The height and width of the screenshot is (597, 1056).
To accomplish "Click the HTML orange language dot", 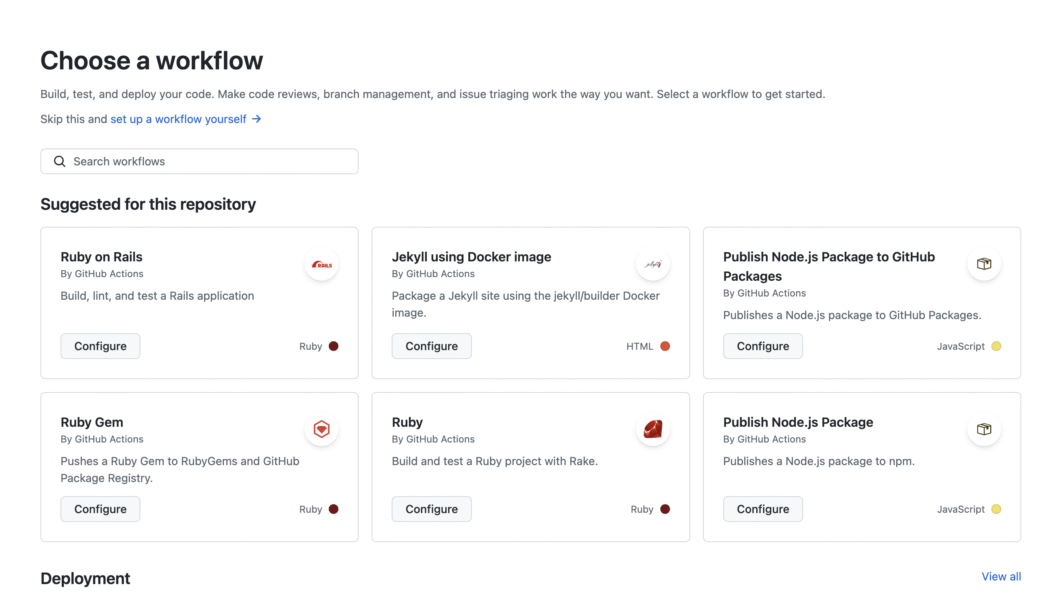I will click(x=665, y=346).
